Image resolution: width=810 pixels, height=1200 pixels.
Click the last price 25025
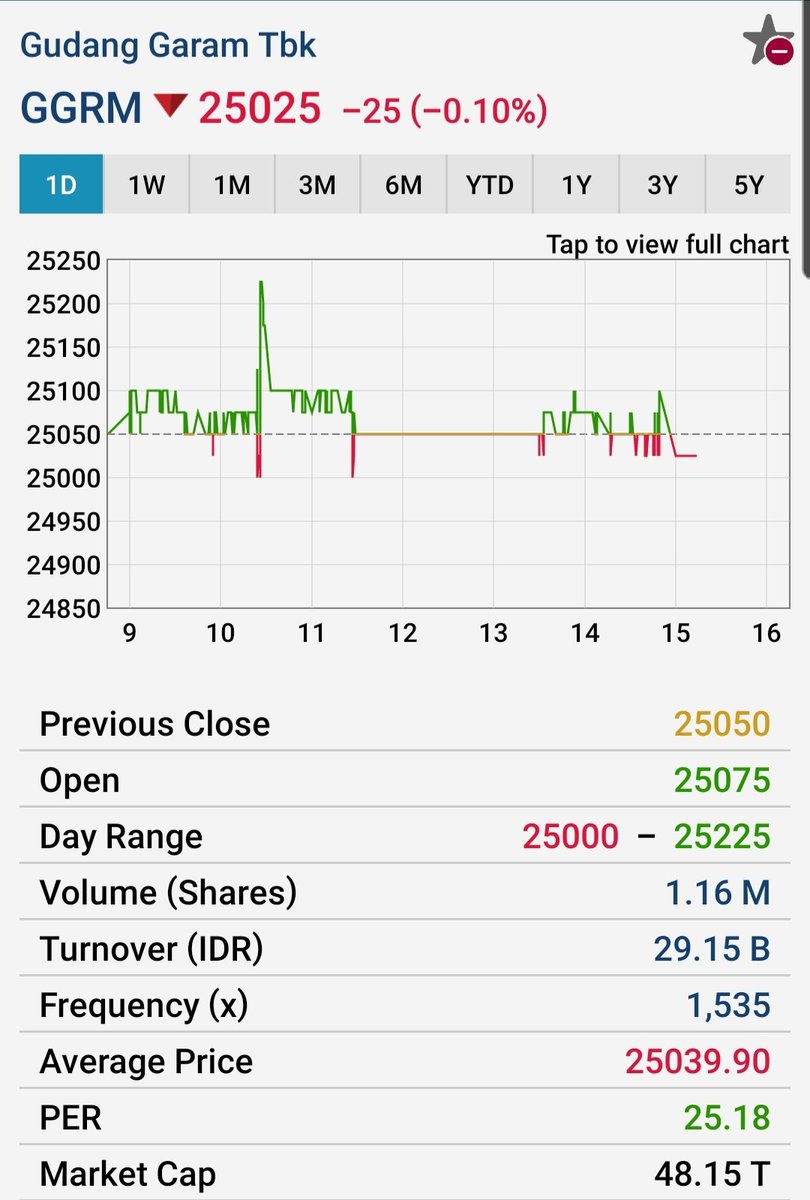click(x=260, y=108)
